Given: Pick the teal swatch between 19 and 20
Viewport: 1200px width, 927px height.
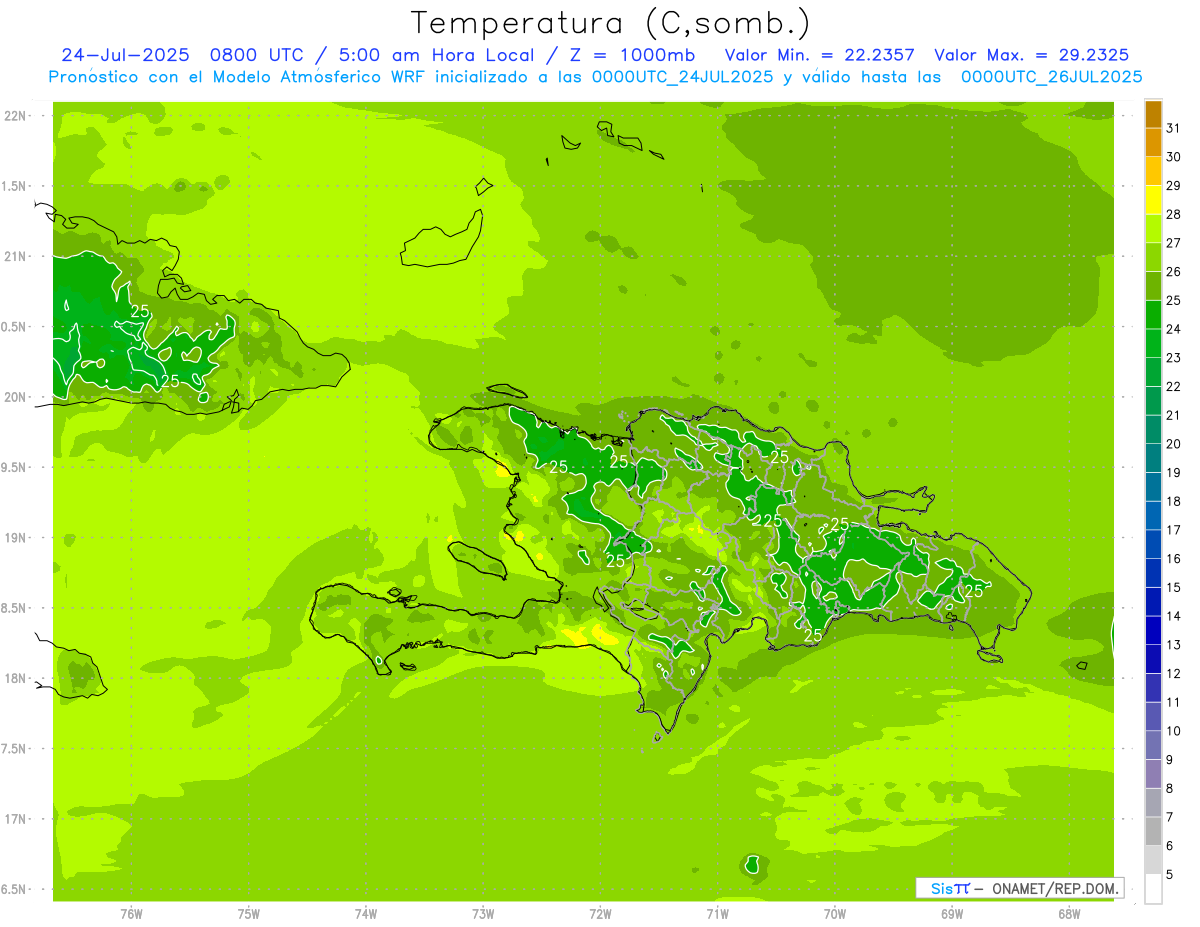Looking at the screenshot, I should click(x=1153, y=458).
